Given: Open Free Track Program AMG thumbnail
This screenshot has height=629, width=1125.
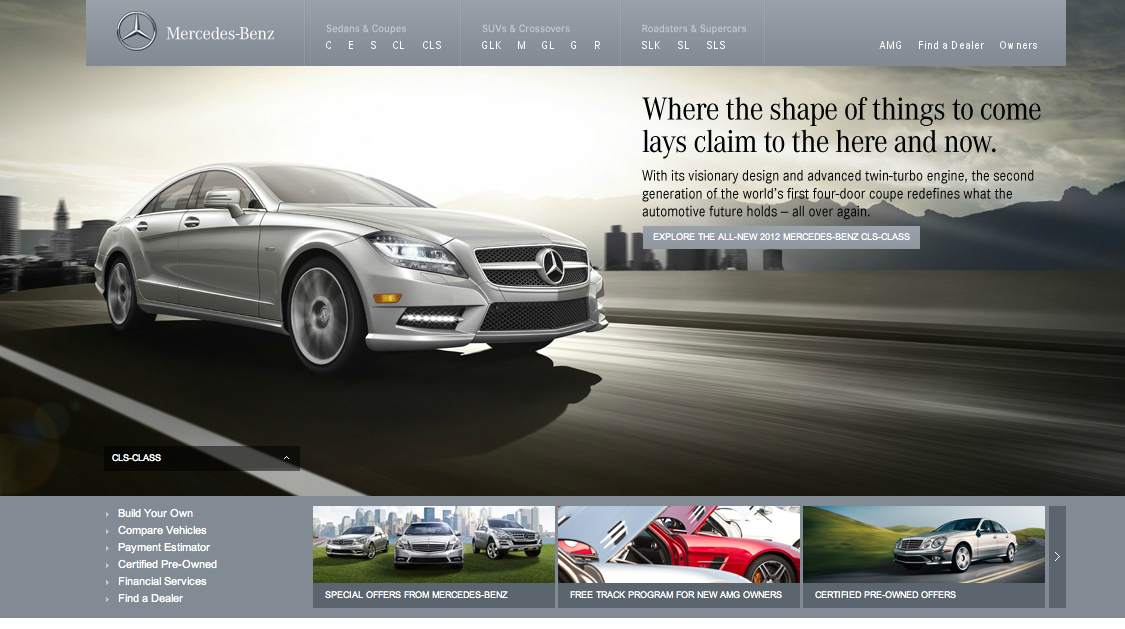Looking at the screenshot, I should [678, 556].
